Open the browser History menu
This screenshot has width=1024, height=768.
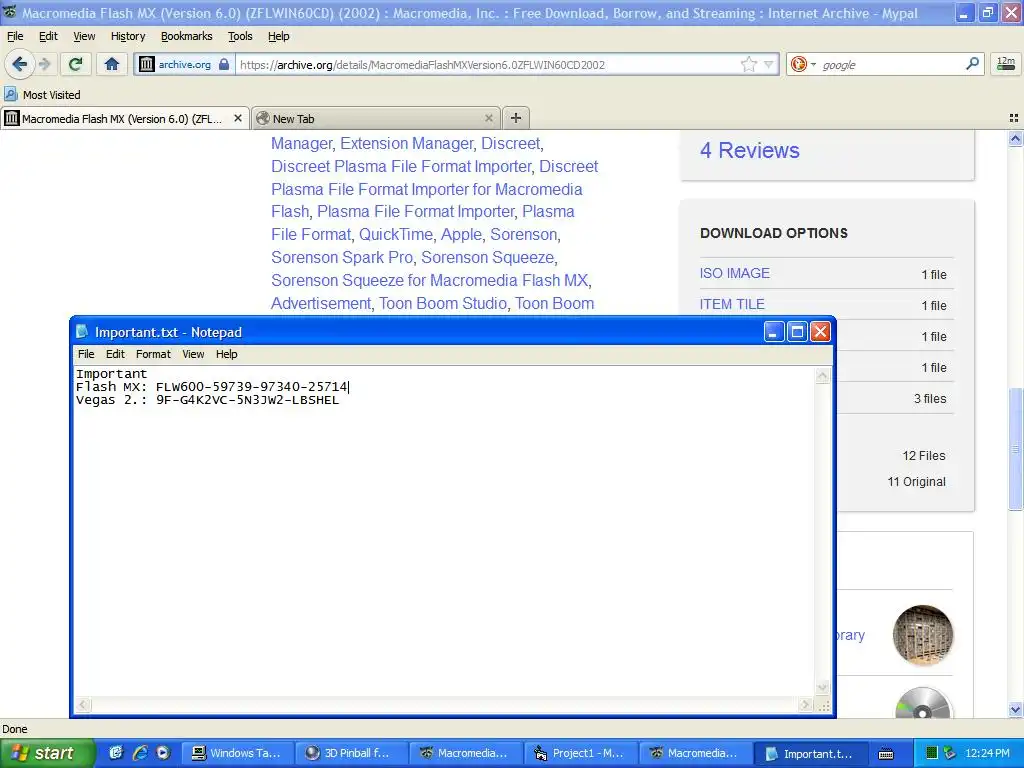[128, 36]
